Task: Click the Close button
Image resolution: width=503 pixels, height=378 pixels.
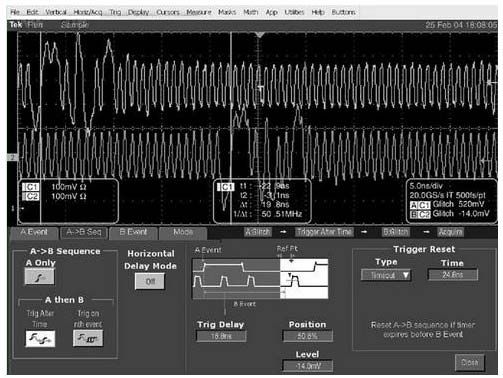Action: (x=469, y=362)
